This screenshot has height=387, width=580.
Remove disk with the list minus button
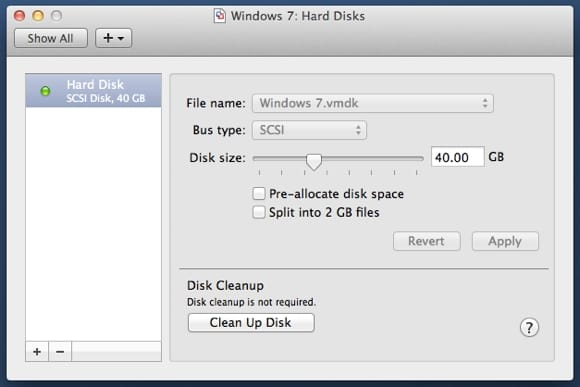coord(60,351)
